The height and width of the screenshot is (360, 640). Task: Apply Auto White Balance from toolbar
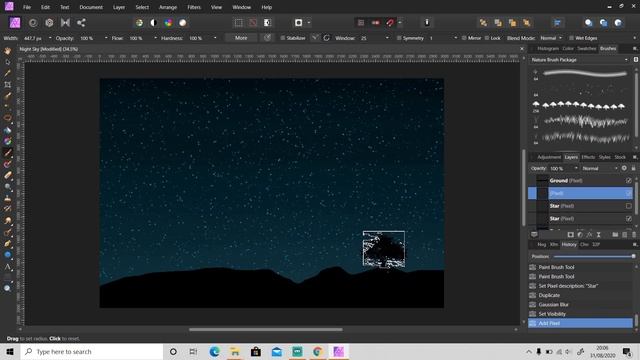[x=182, y=23]
